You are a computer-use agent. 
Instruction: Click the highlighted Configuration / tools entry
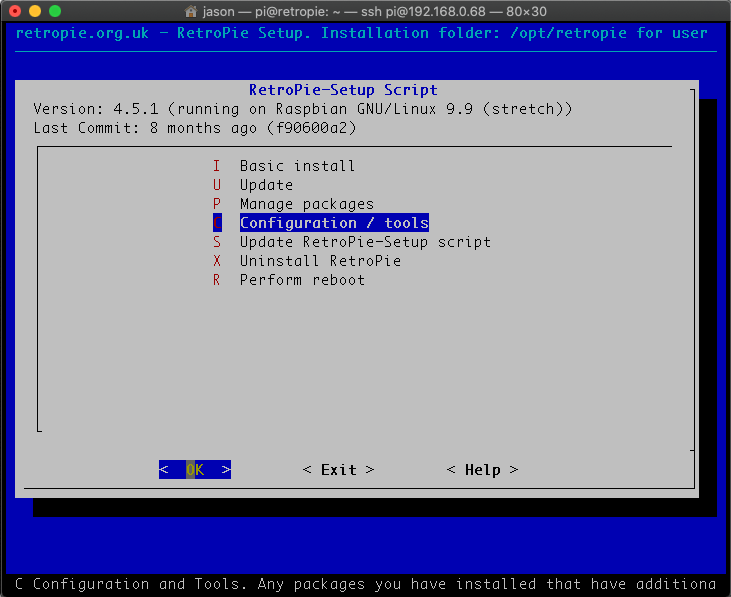[x=334, y=223]
